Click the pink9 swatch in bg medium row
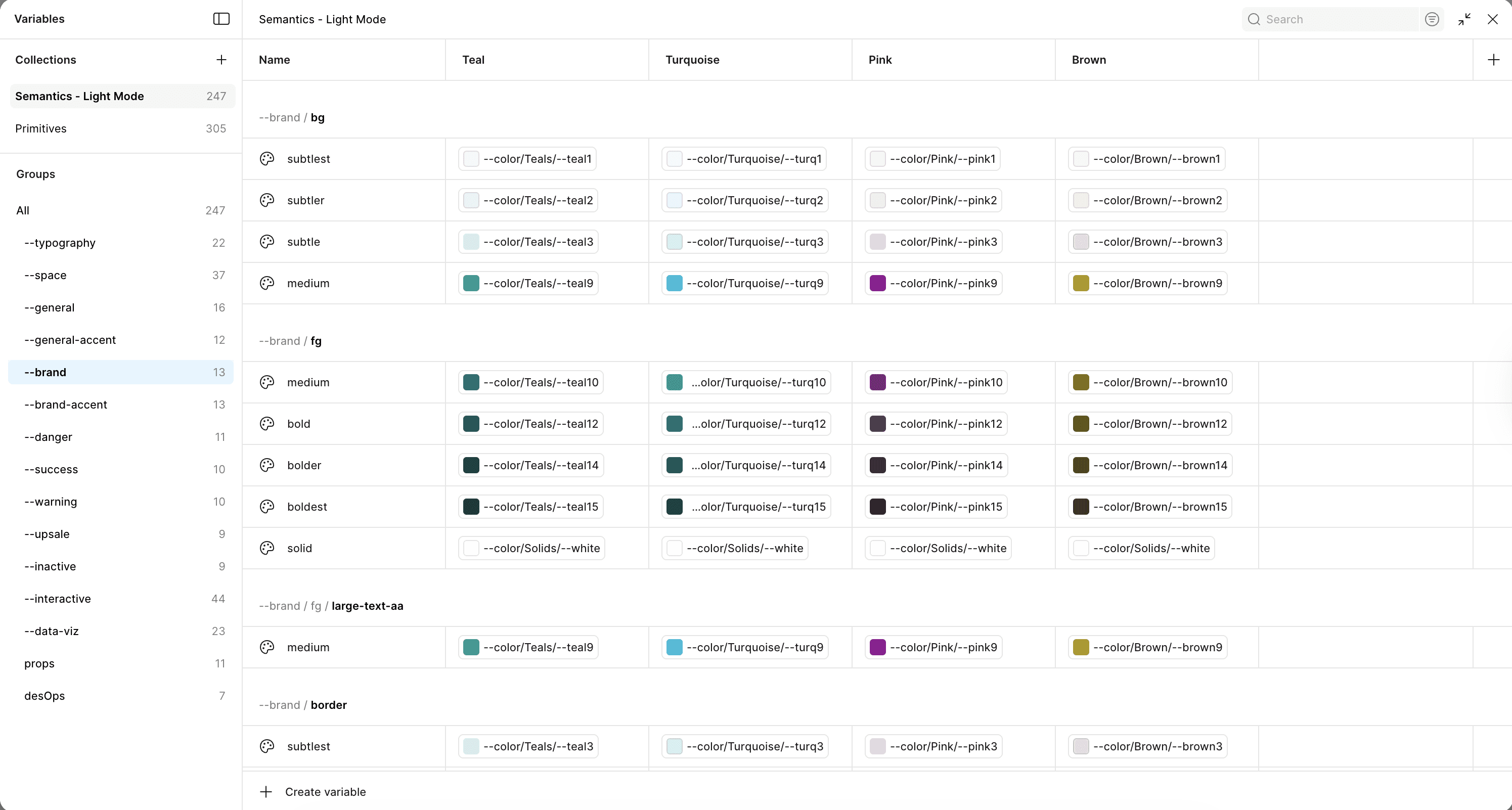Screen dimensions: 1512x810 click(877, 284)
